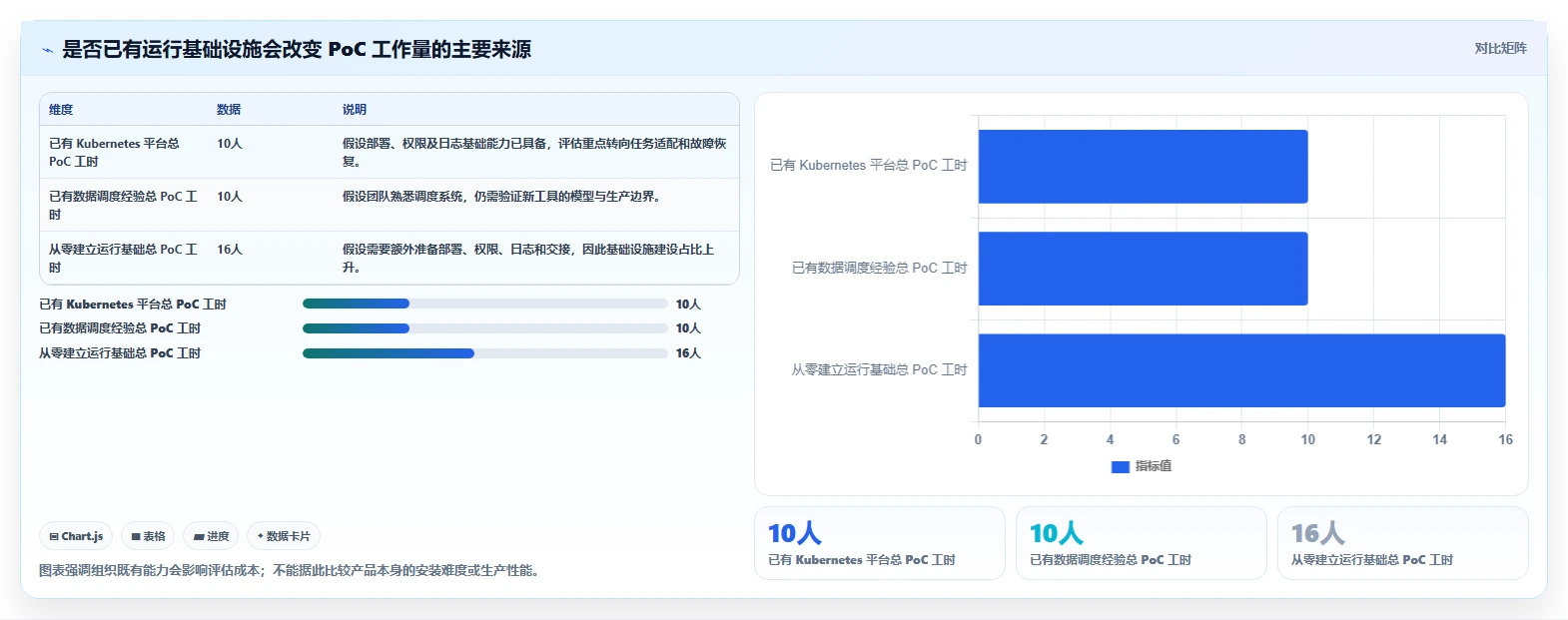Click the 从零建立运行基础 chart bar

(1241, 370)
